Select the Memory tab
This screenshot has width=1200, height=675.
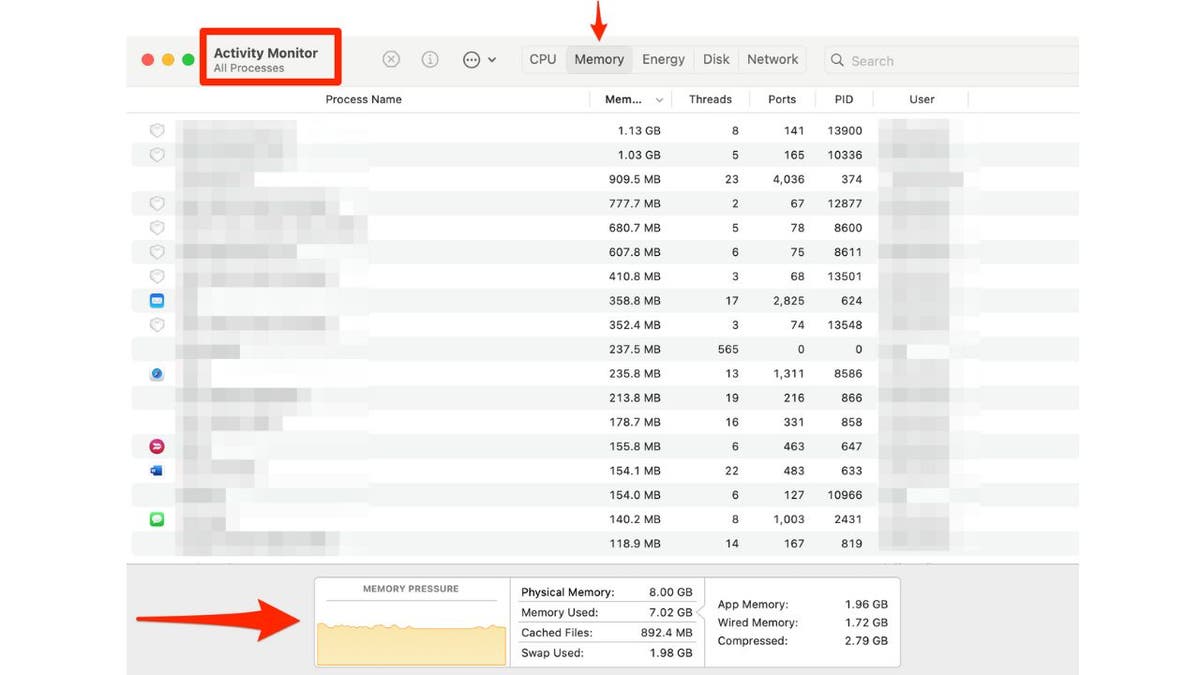click(x=599, y=60)
